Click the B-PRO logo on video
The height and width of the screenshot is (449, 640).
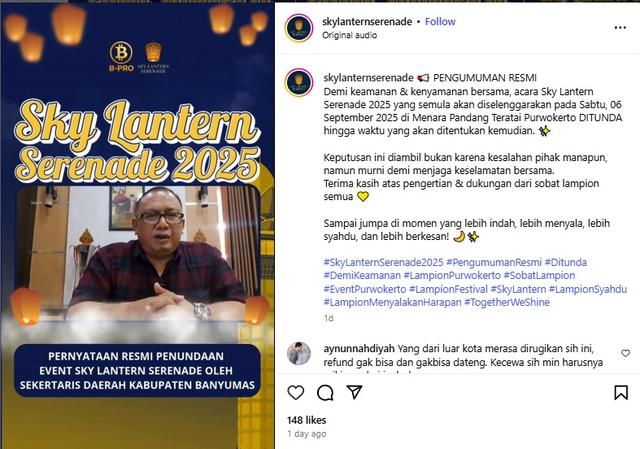click(121, 57)
